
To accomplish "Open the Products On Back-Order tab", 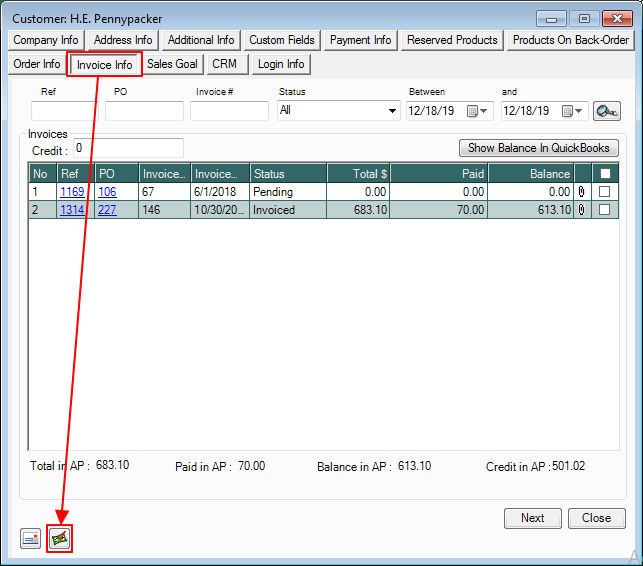I will click(570, 40).
